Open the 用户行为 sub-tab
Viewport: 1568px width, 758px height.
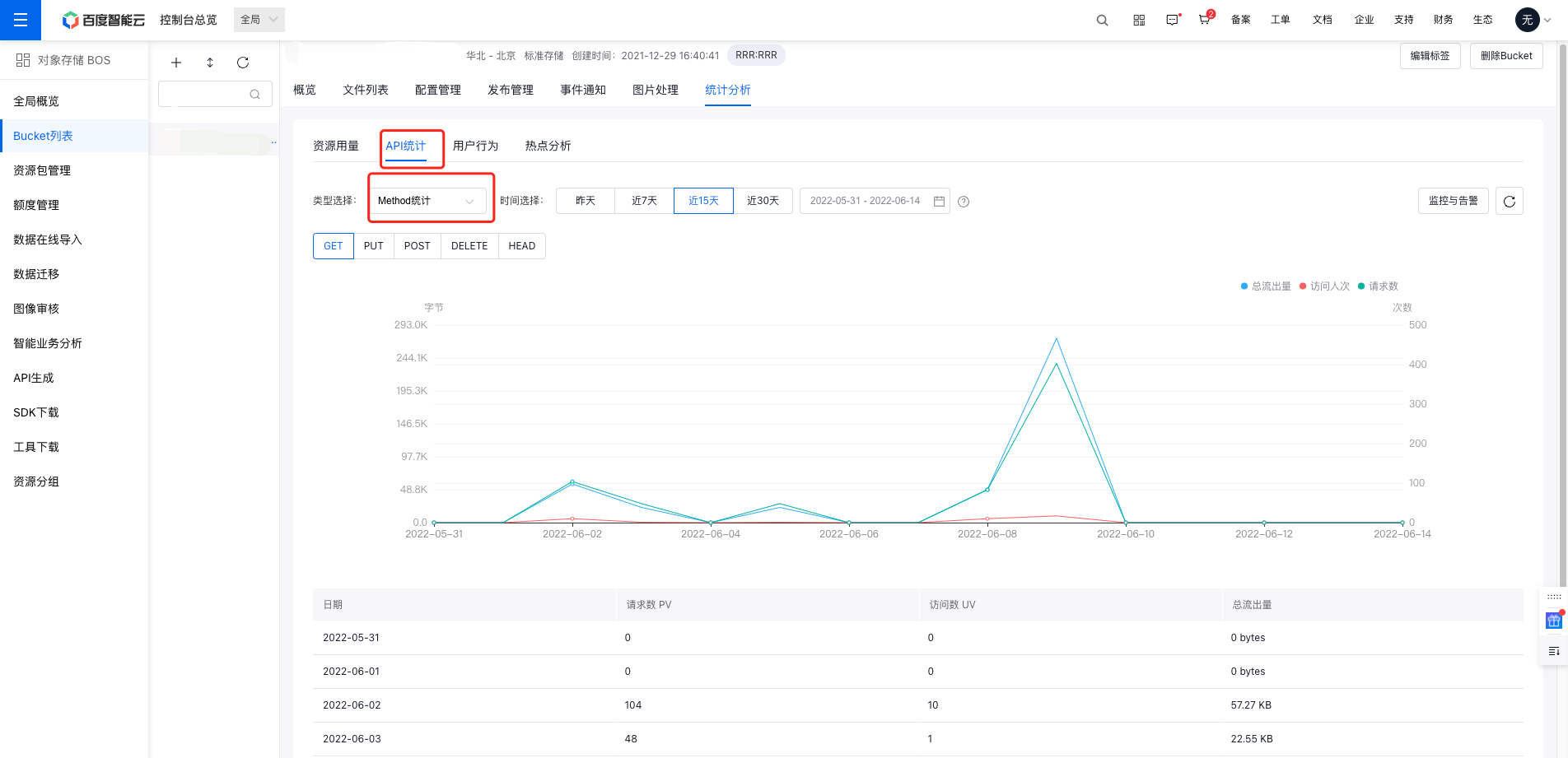476,146
